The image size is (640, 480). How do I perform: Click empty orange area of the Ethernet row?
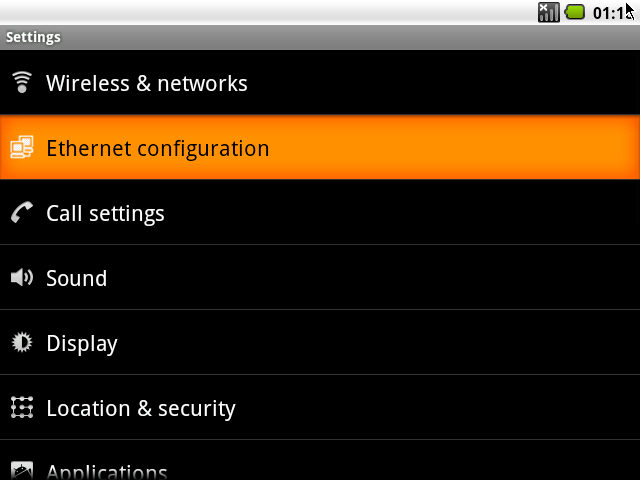449,147
